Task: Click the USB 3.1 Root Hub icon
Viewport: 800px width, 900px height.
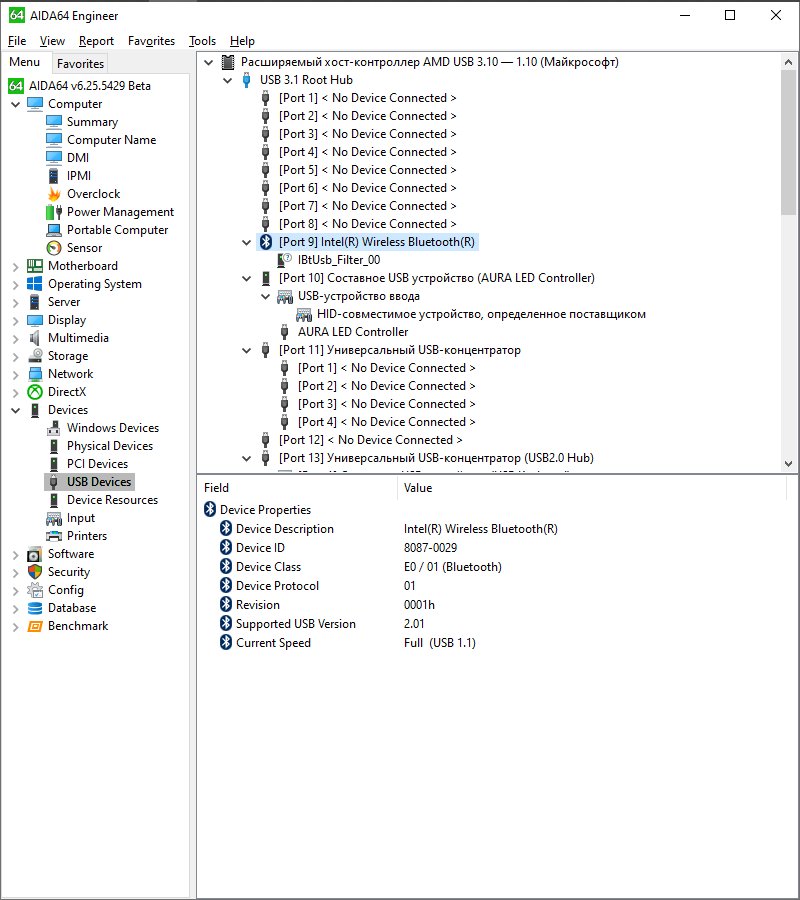Action: point(247,80)
